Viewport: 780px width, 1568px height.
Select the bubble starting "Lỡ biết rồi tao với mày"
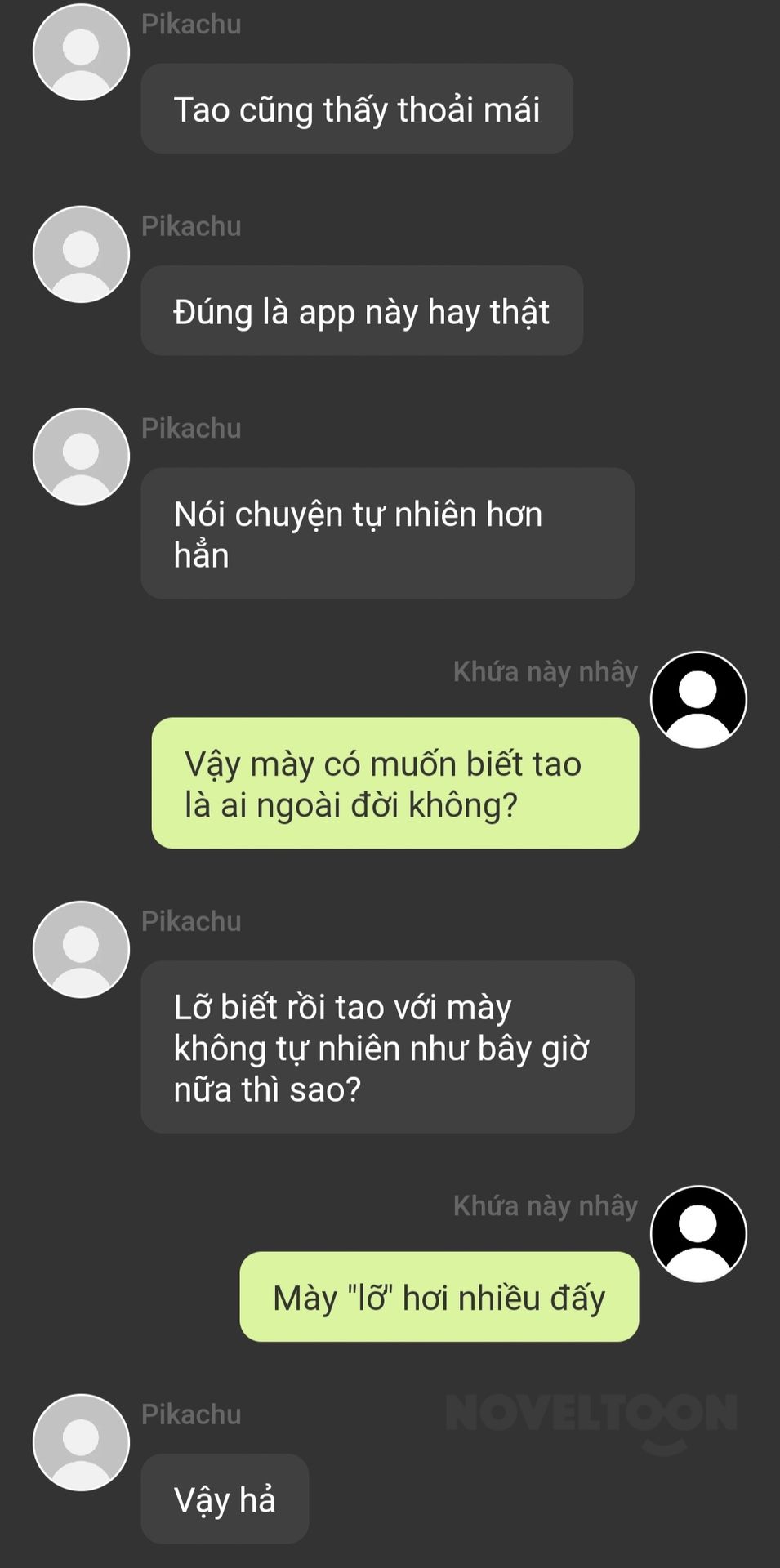click(388, 1047)
